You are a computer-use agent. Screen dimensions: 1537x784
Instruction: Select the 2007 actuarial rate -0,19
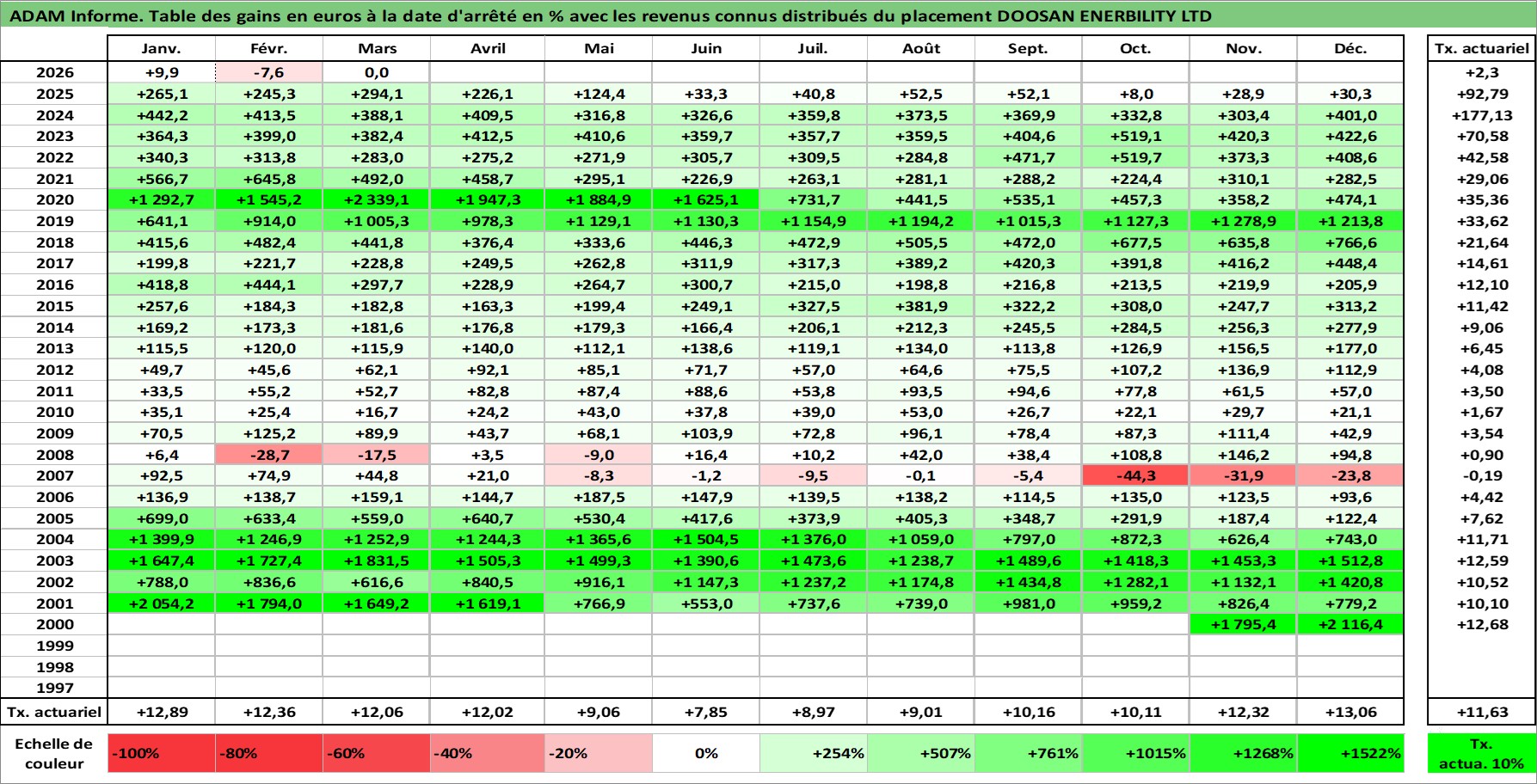tap(1481, 475)
